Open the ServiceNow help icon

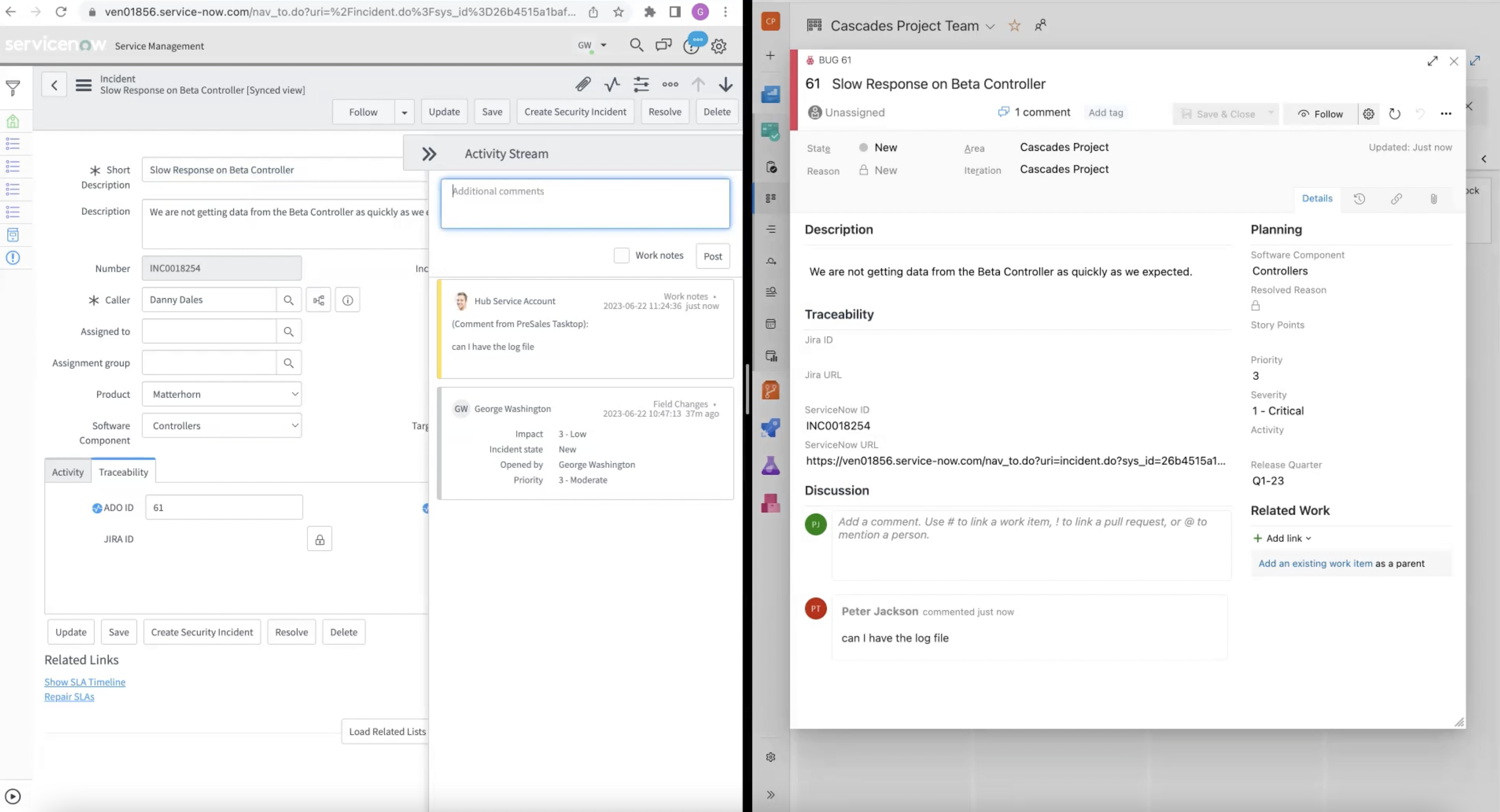pyautogui.click(x=691, y=47)
